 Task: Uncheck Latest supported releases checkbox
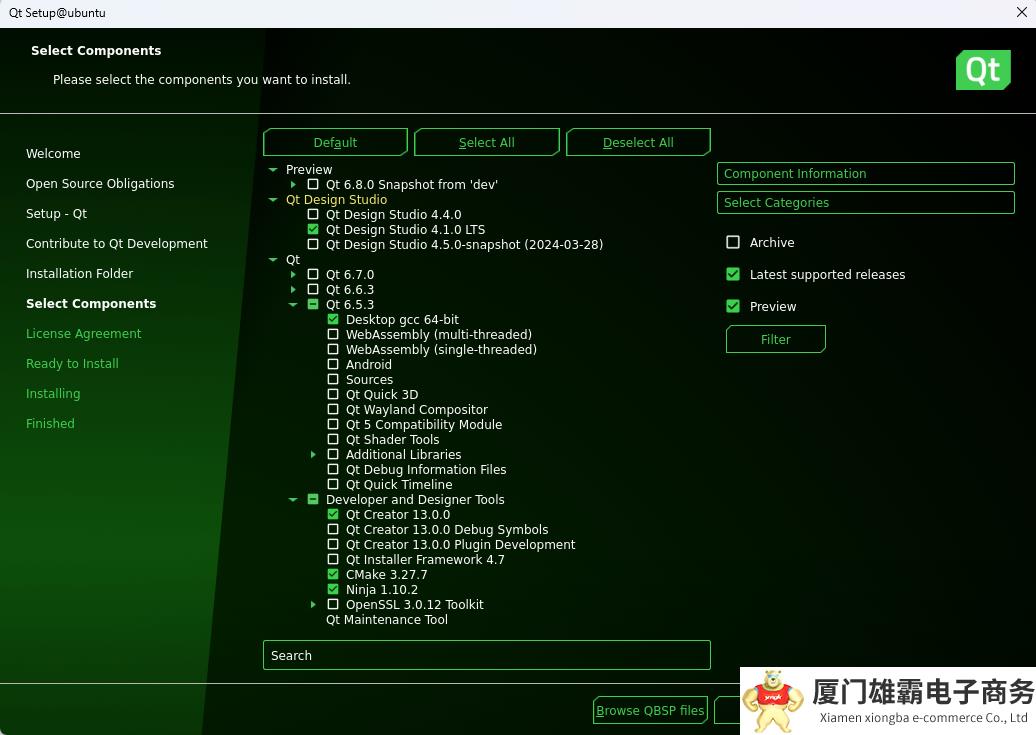[x=733, y=275]
